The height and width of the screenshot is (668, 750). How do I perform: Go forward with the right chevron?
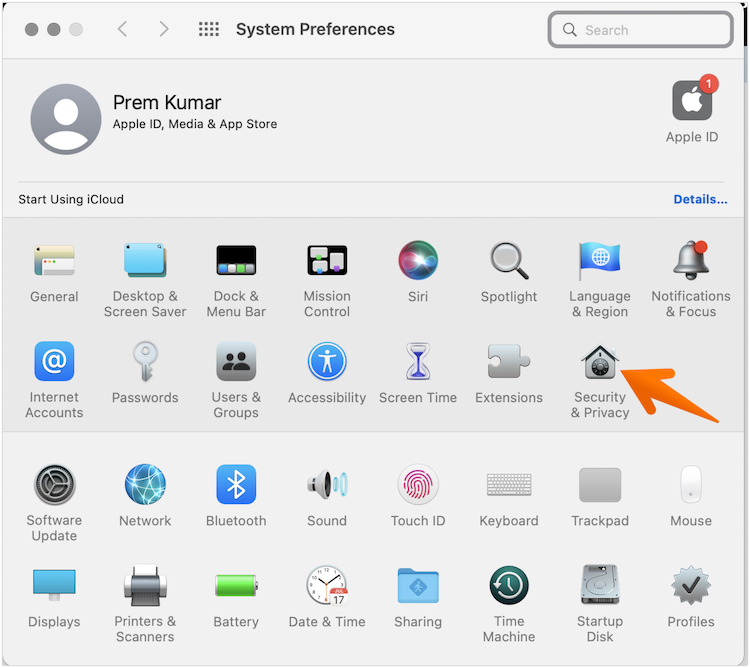pos(164,29)
